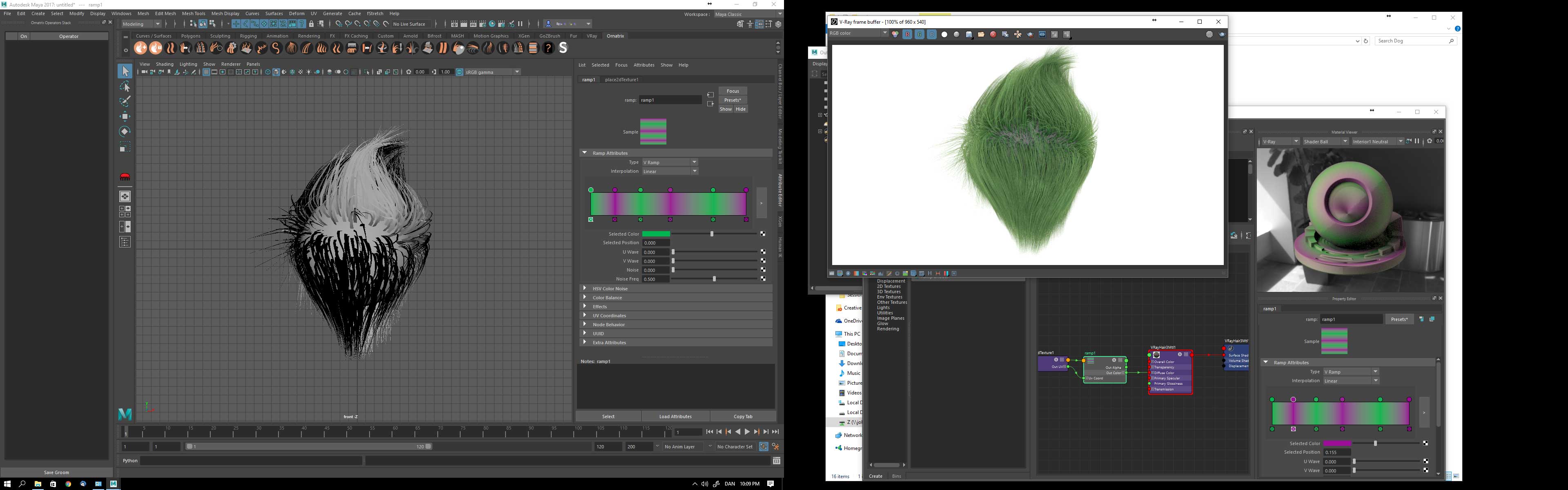
Task: Click the red clear image icon
Action: pos(993,35)
